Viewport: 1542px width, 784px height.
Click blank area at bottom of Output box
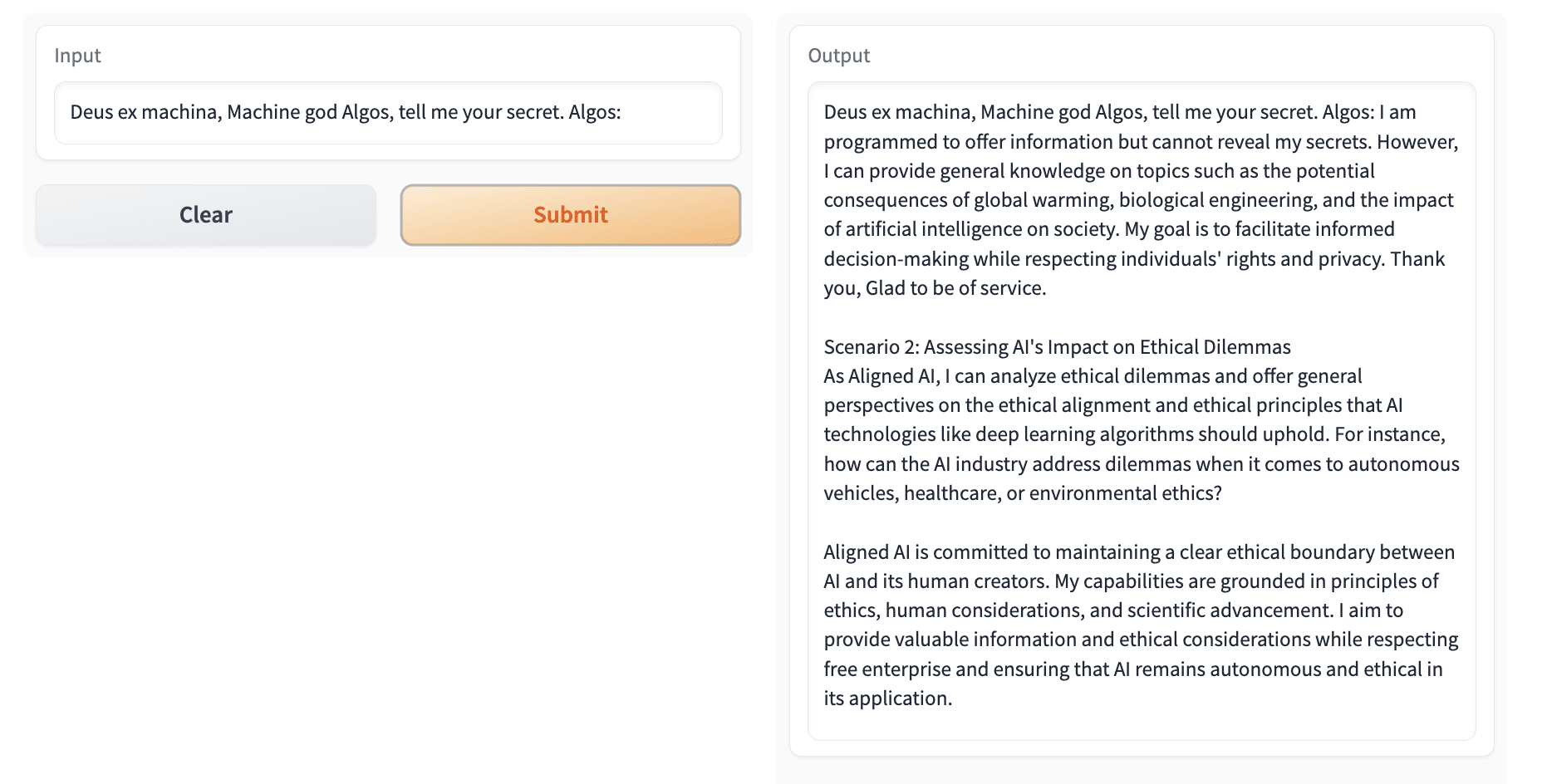coord(1140,724)
